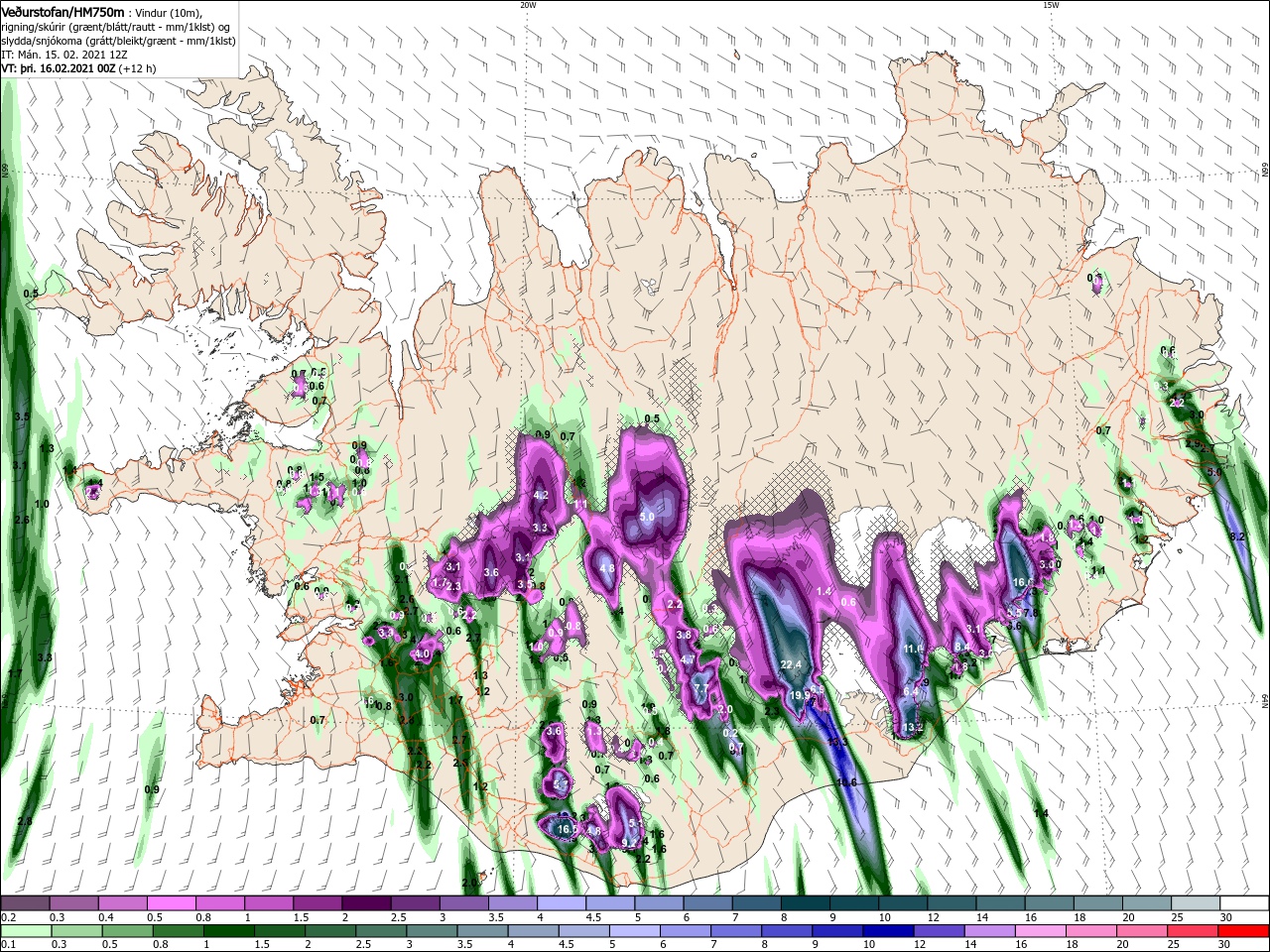Click the 13.2 precipitation value

pos(913,728)
